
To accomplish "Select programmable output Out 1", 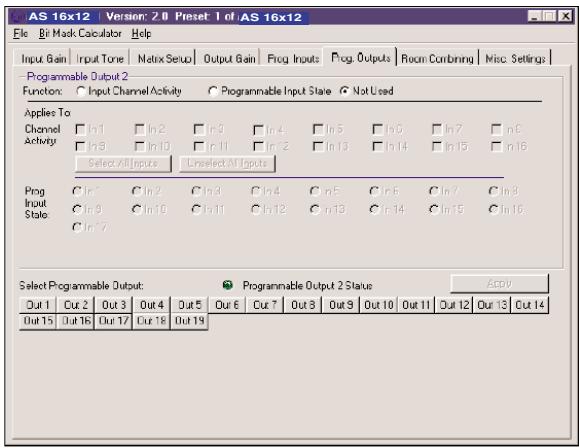I will point(38,305).
